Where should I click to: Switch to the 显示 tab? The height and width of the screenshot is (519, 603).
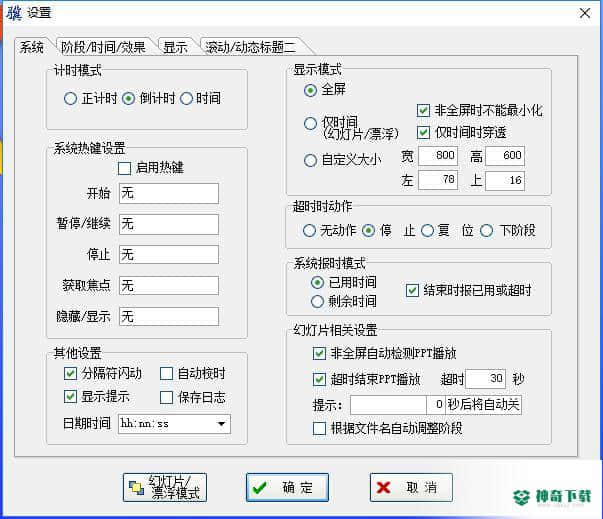pos(175,48)
